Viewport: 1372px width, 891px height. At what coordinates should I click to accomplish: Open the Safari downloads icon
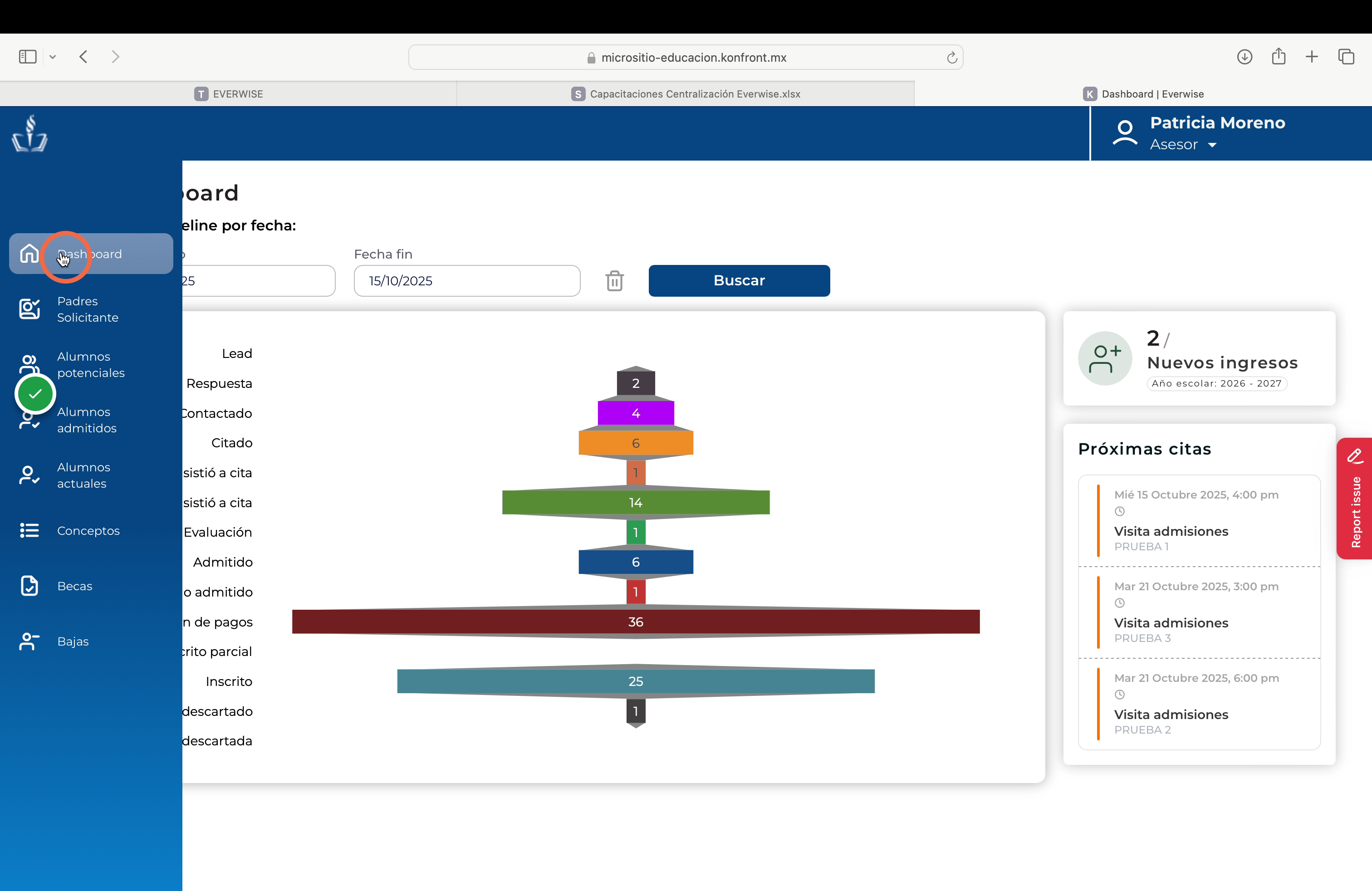tap(1245, 56)
